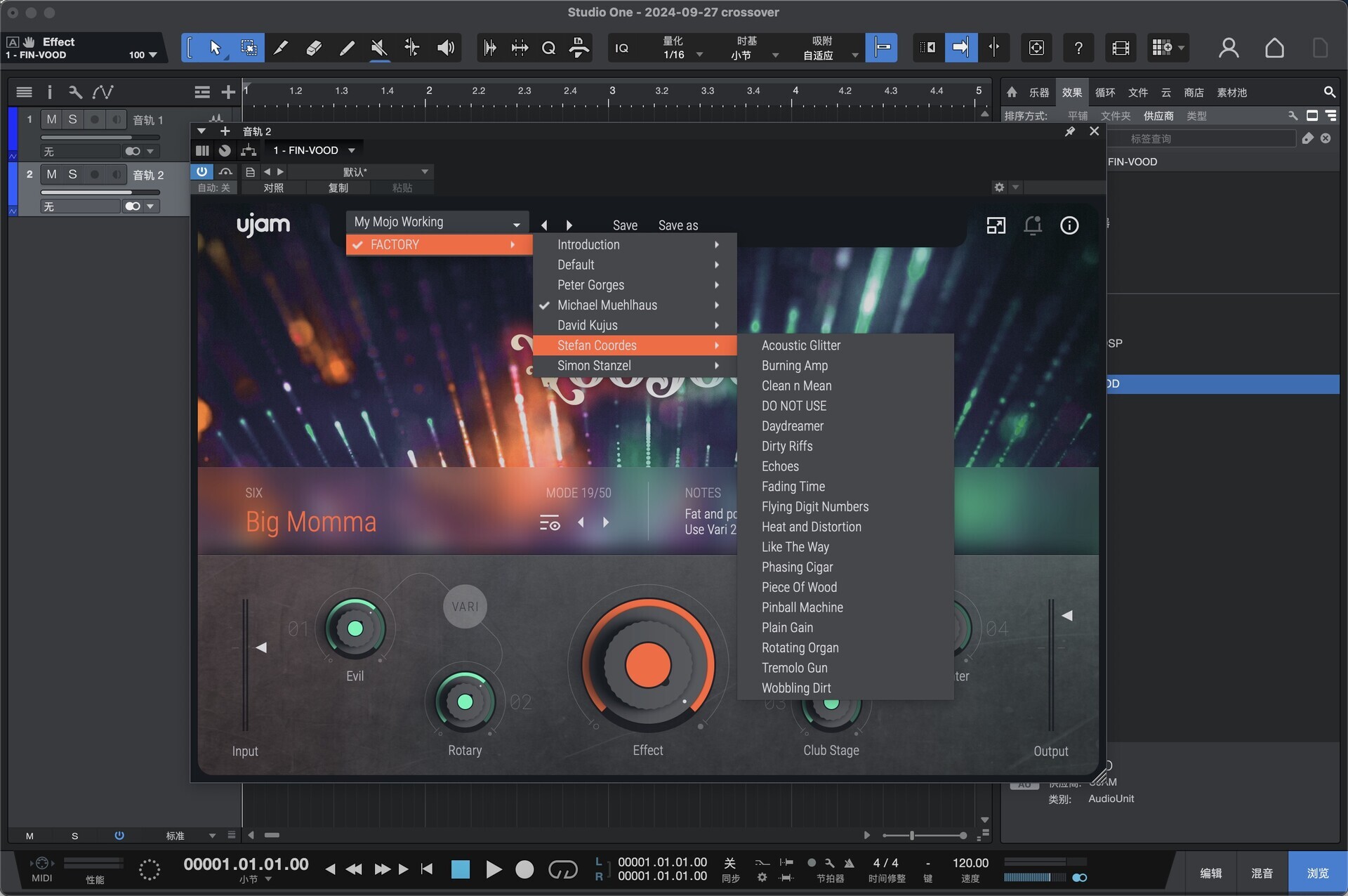Pin the ujam plugin window
Image resolution: width=1348 pixels, height=896 pixels.
click(1070, 131)
